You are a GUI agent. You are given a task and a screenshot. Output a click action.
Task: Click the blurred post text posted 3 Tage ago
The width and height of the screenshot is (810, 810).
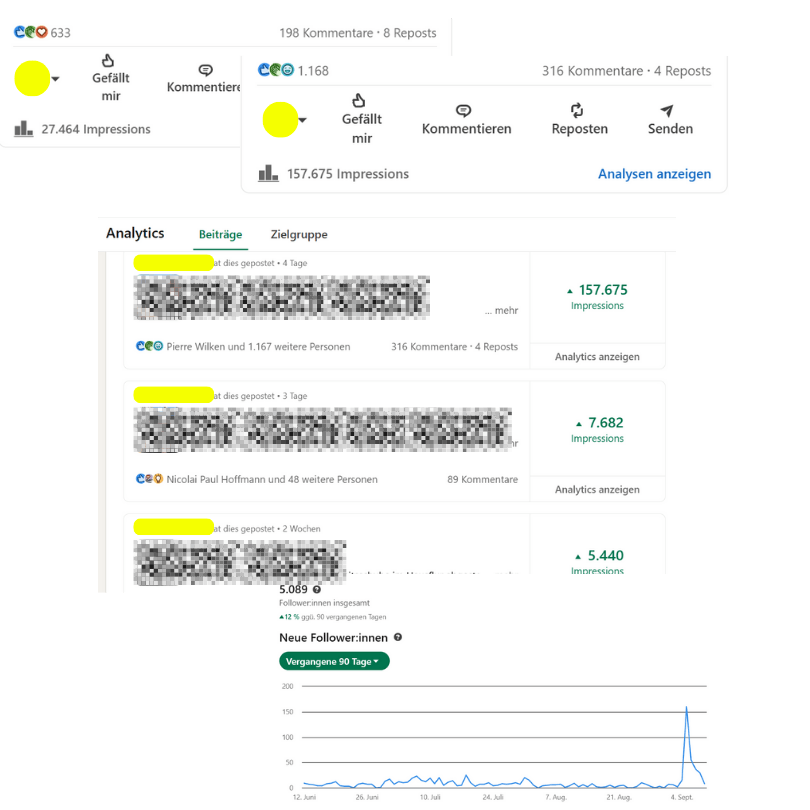(323, 430)
